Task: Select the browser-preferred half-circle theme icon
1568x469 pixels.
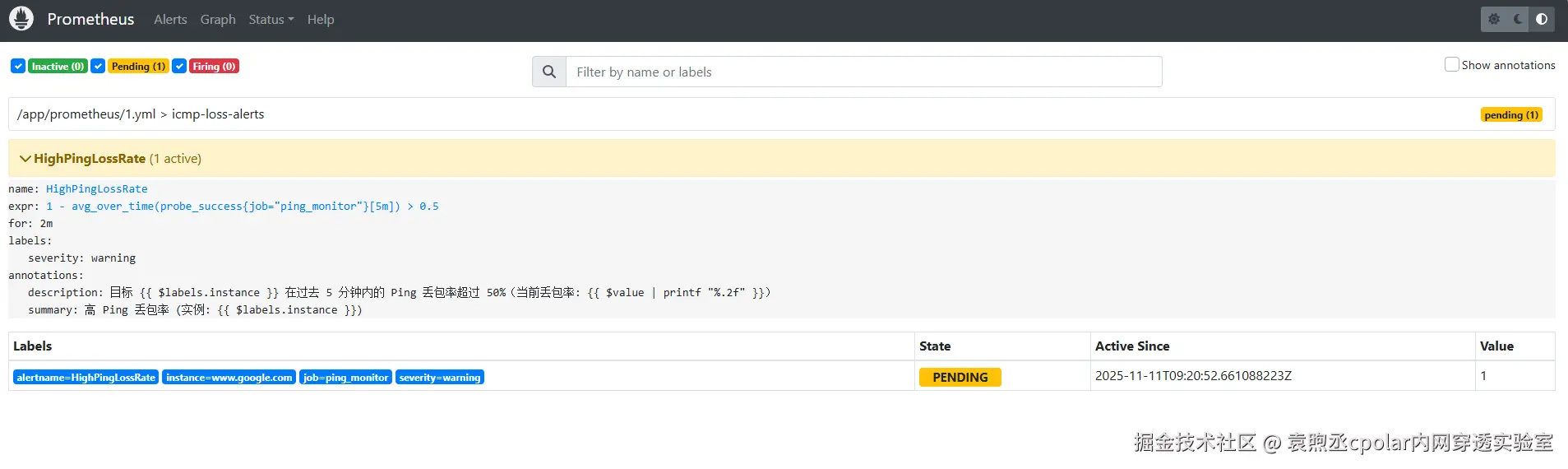Action: [1542, 19]
